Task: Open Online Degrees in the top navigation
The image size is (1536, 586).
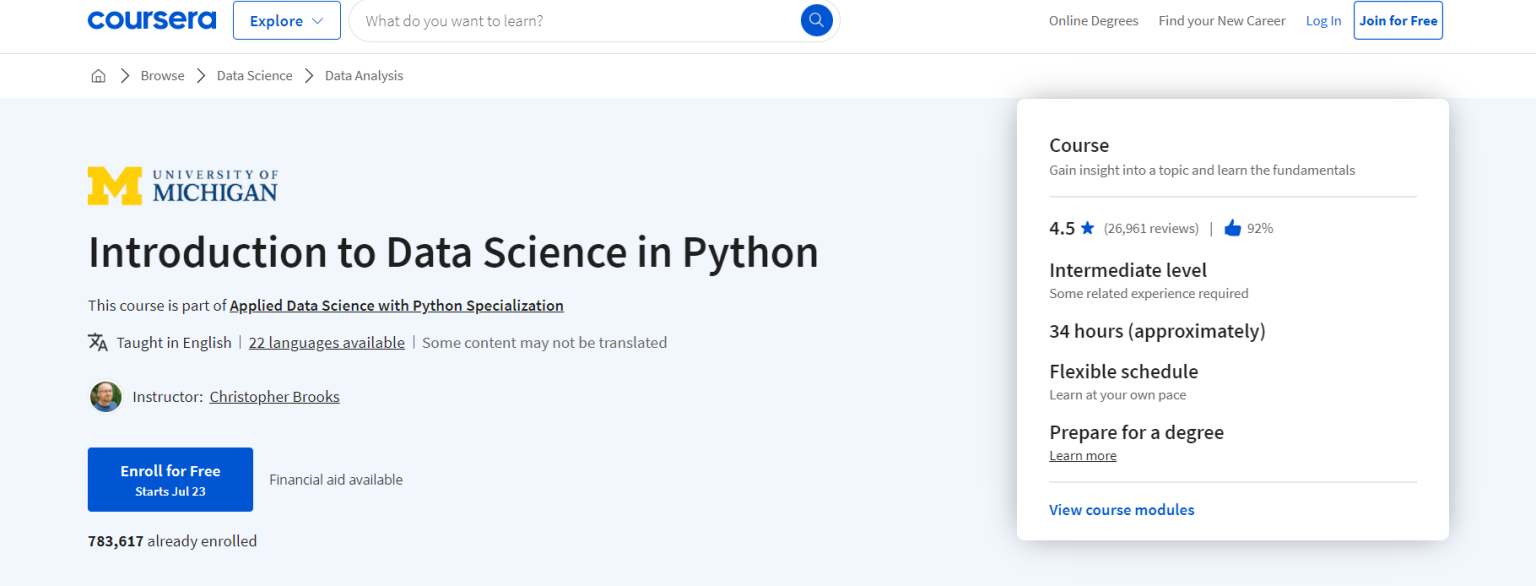Action: [x=1093, y=21]
